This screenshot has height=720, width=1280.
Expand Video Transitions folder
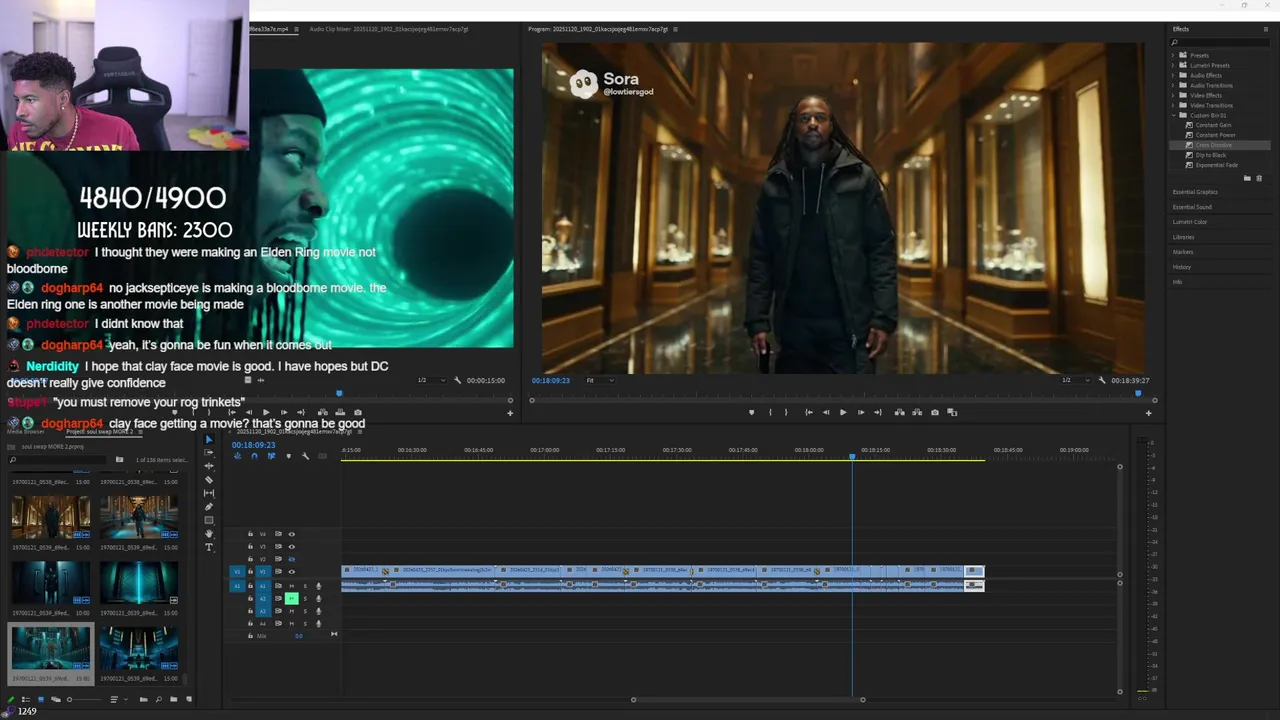1175,105
